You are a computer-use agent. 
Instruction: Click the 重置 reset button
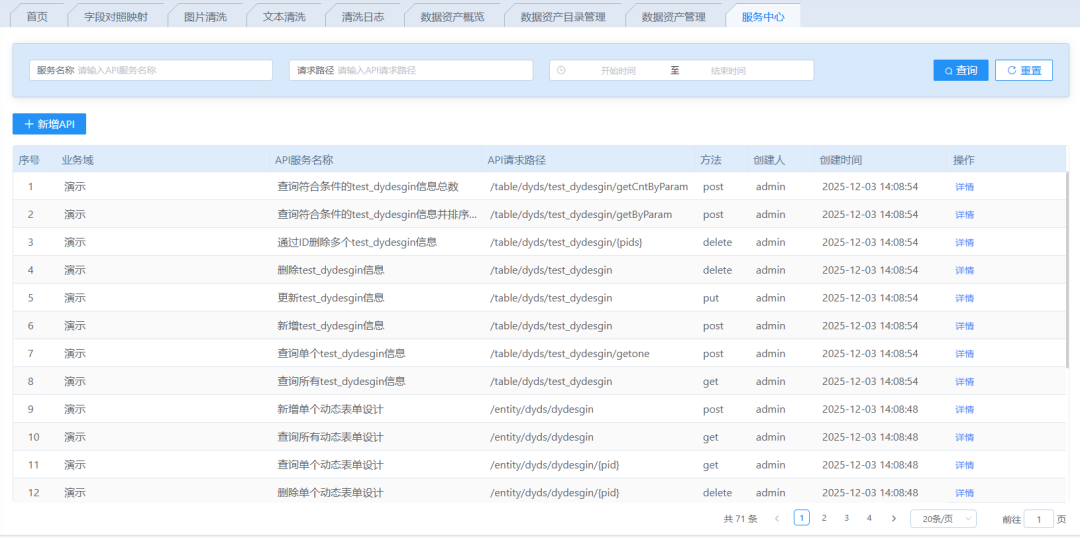1024,70
